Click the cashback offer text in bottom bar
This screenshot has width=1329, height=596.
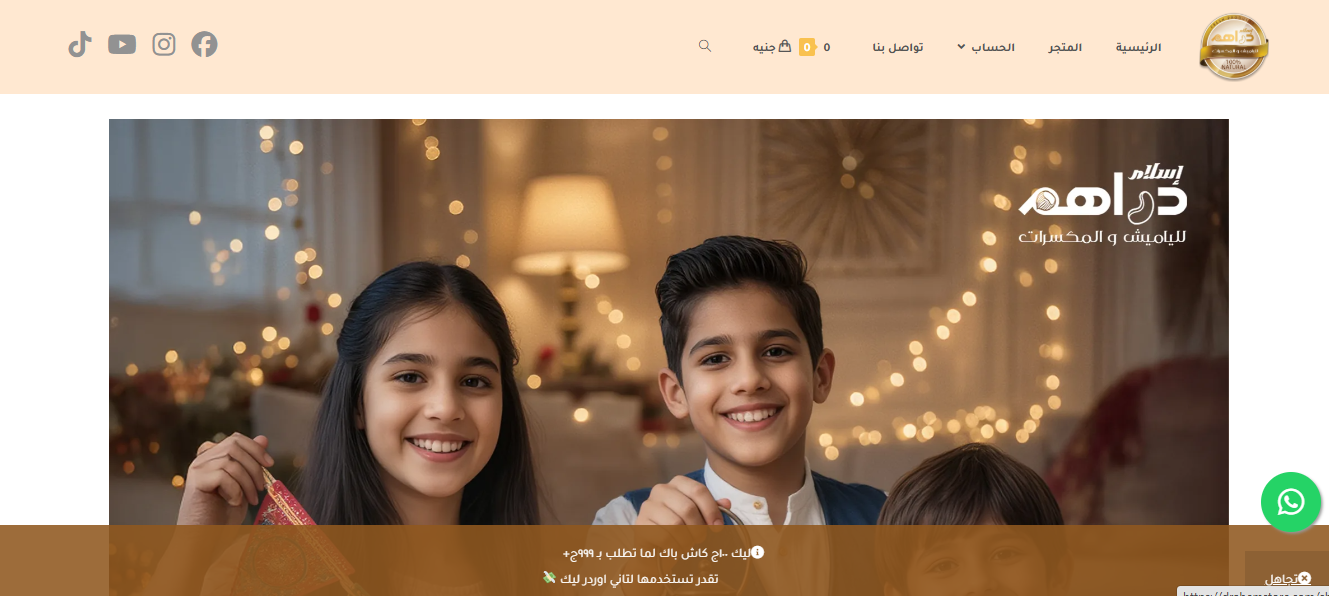pyautogui.click(x=656, y=553)
